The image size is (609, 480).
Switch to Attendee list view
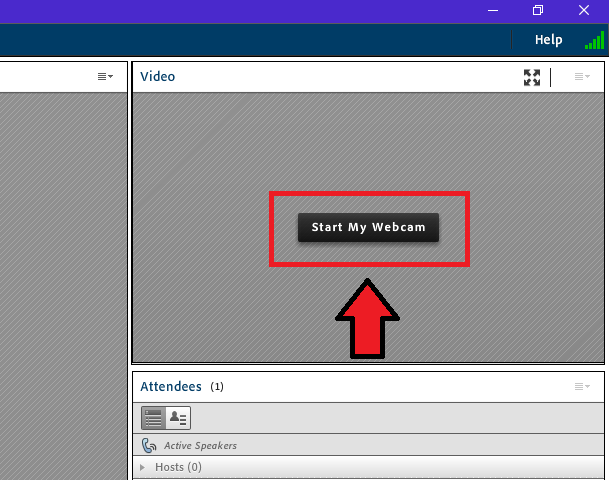[x=153, y=418]
